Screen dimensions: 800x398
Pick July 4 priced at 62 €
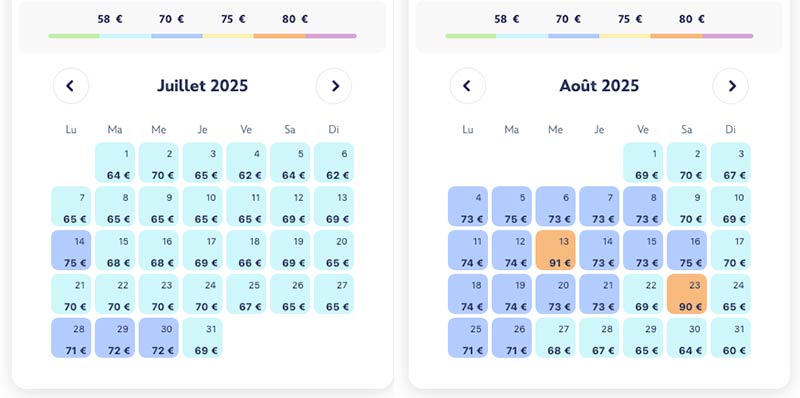246,162
